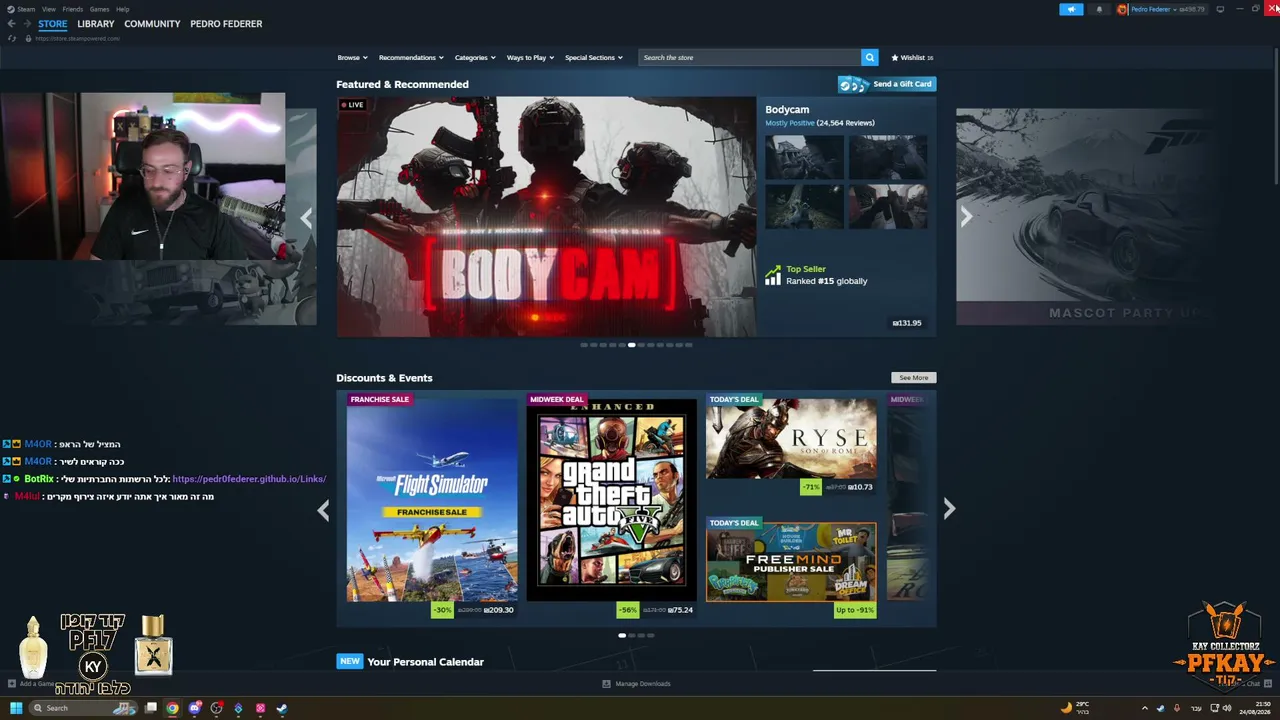This screenshot has height=720, width=1280.
Task: Open Task View on the taskbar
Action: click(x=150, y=708)
